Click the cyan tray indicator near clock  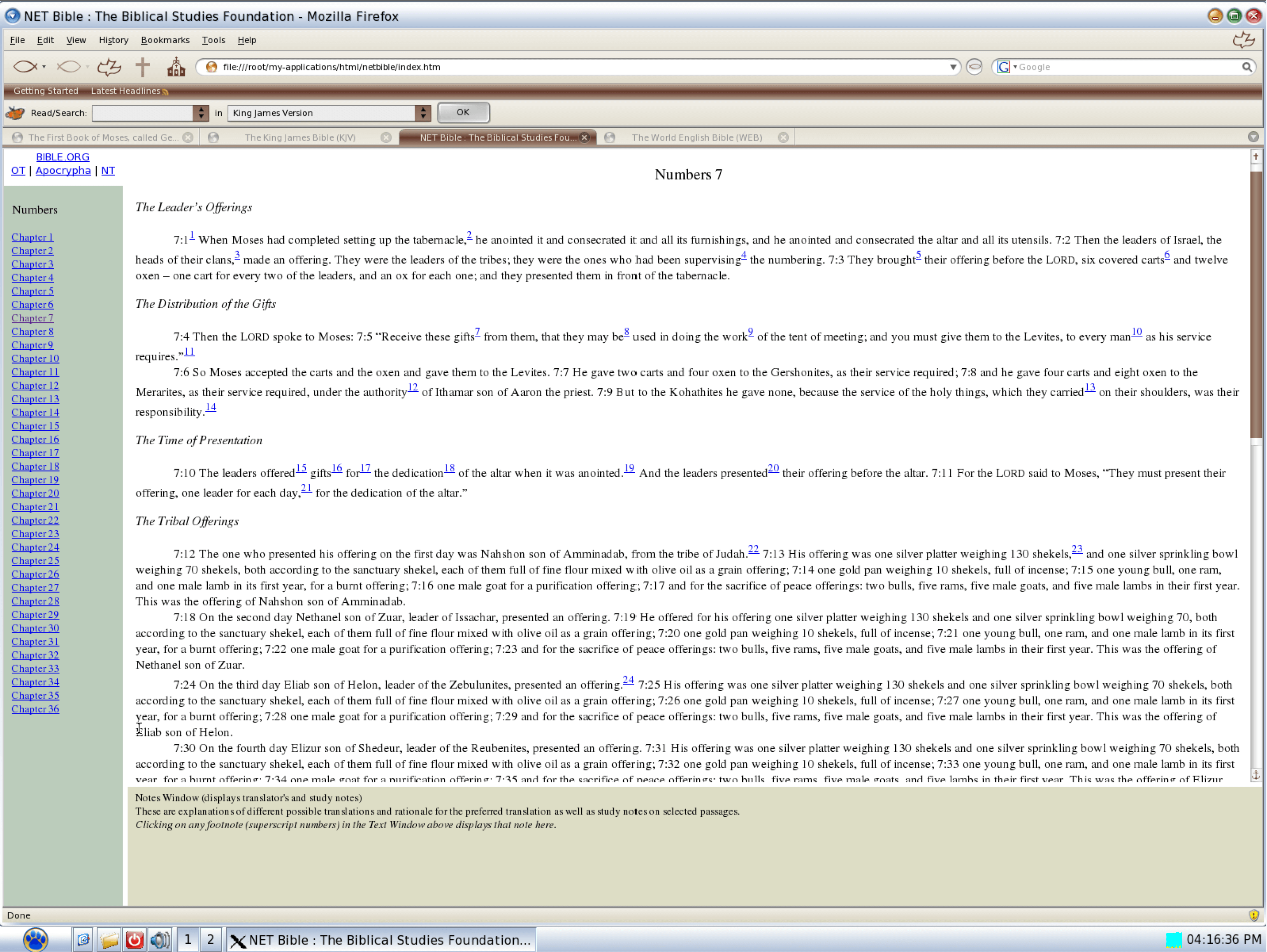1174,939
